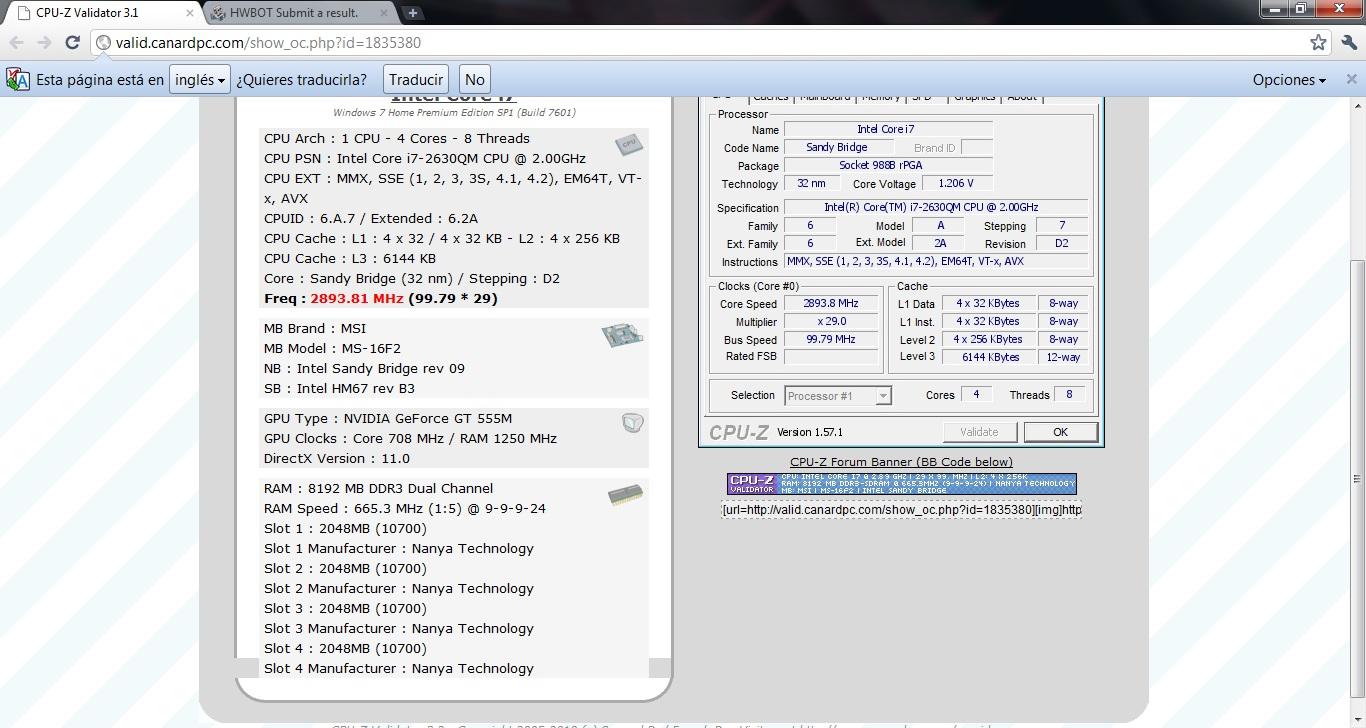Click the Traducir button
The height and width of the screenshot is (728, 1366).
tap(416, 79)
